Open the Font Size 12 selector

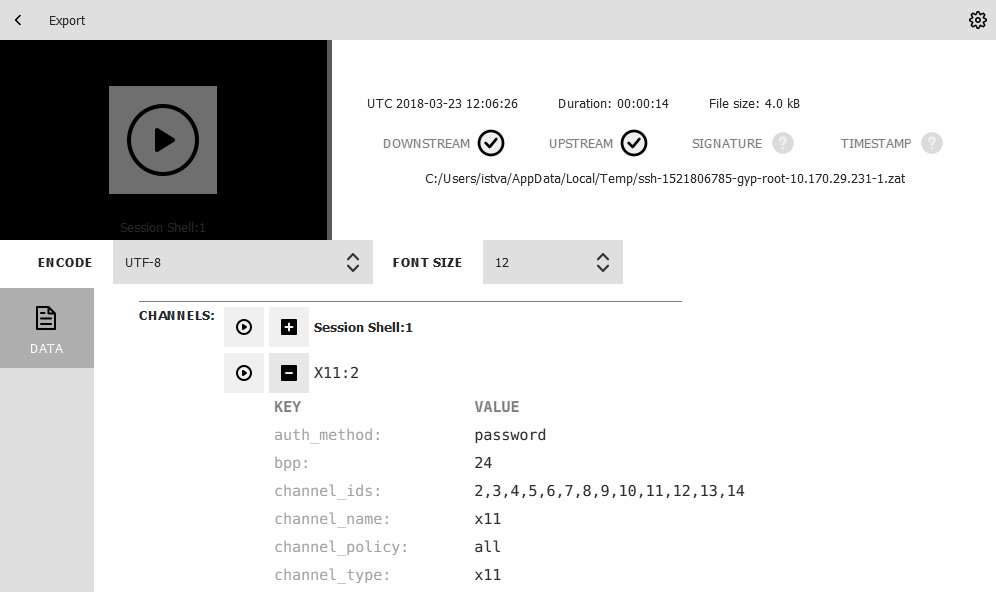click(553, 262)
